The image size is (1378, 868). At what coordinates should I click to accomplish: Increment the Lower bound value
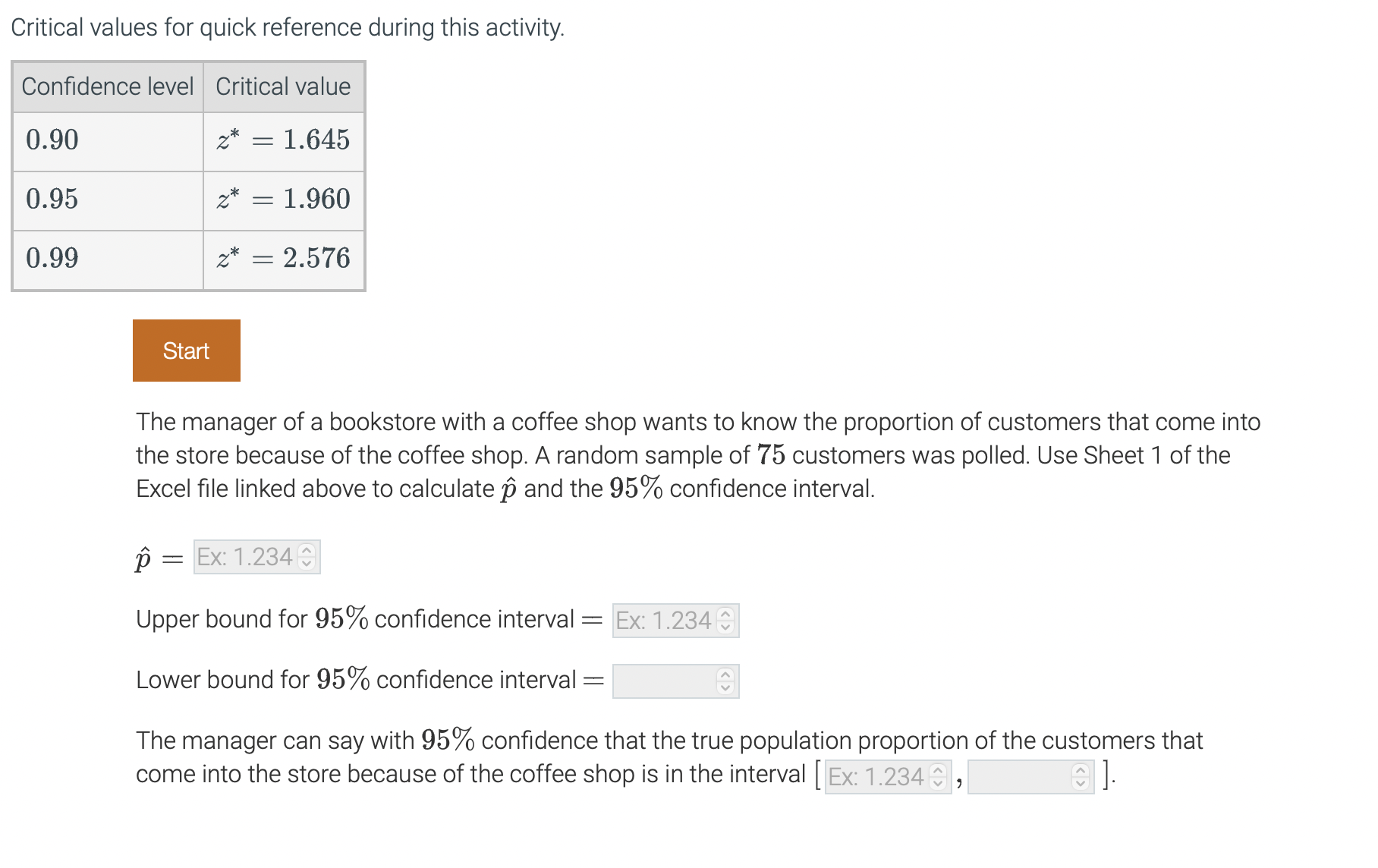coord(725,676)
